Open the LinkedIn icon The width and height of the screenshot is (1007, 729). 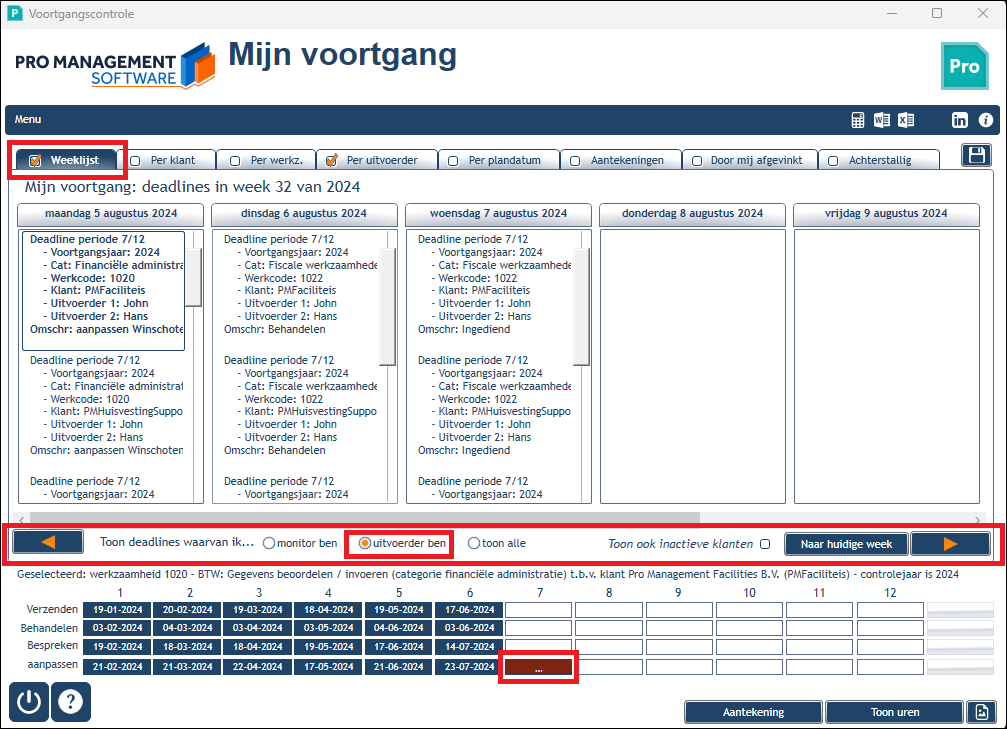[959, 120]
